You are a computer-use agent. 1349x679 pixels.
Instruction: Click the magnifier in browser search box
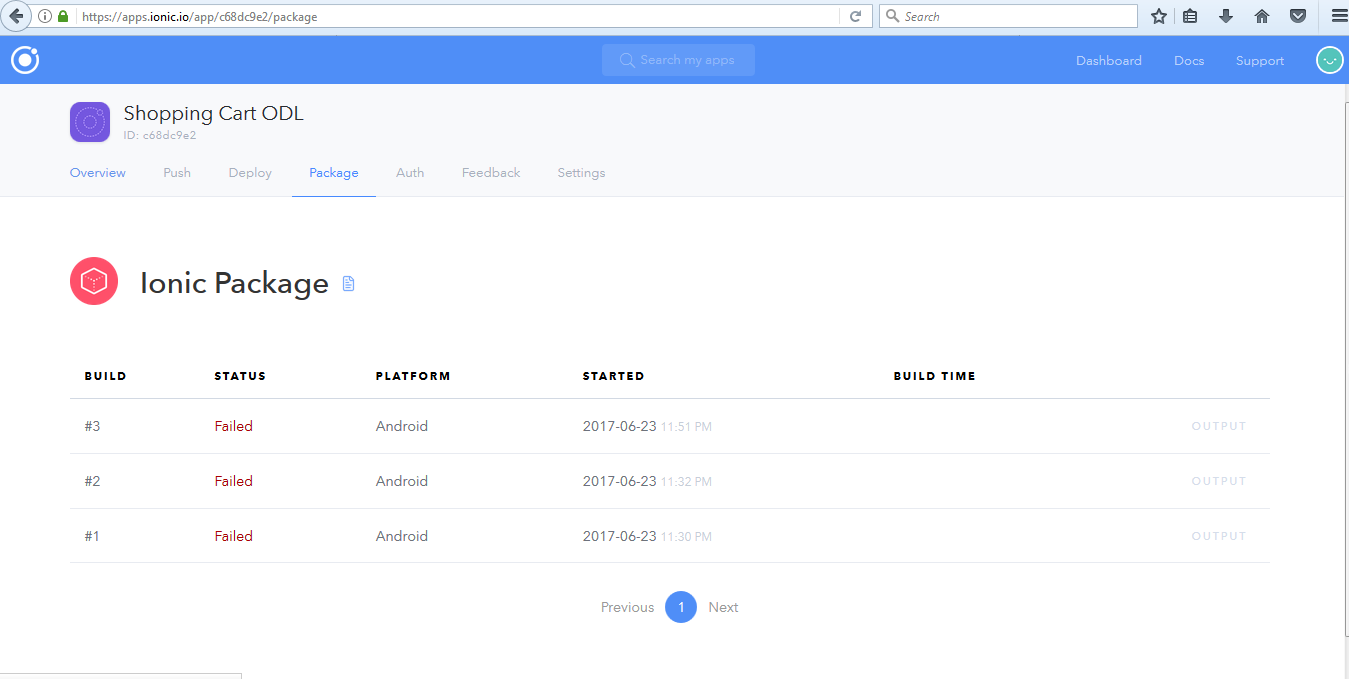coord(892,16)
